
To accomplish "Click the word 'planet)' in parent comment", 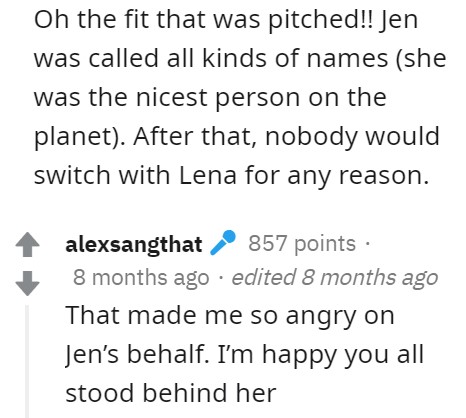I will coord(78,137).
